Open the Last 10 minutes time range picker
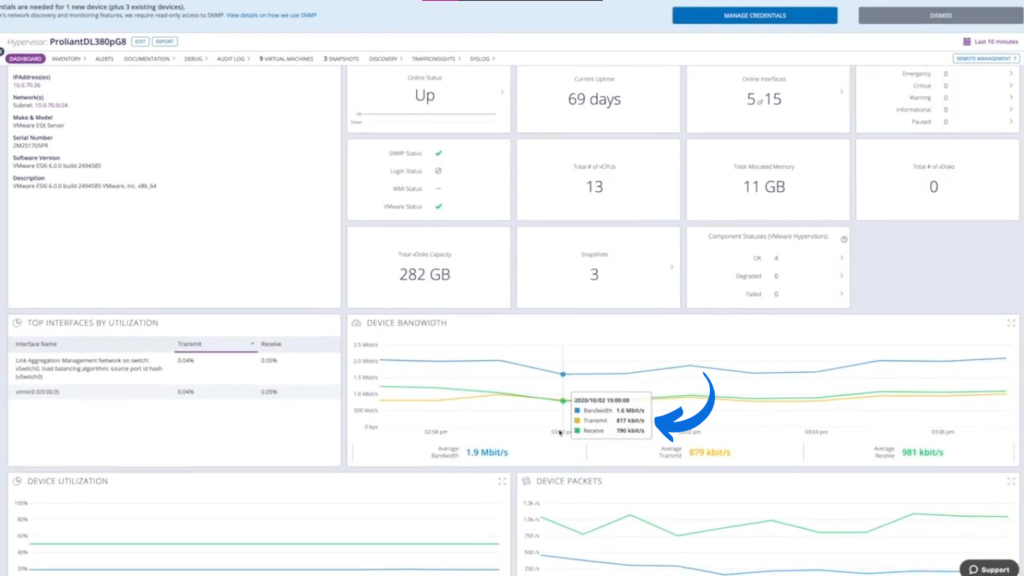 [996, 42]
